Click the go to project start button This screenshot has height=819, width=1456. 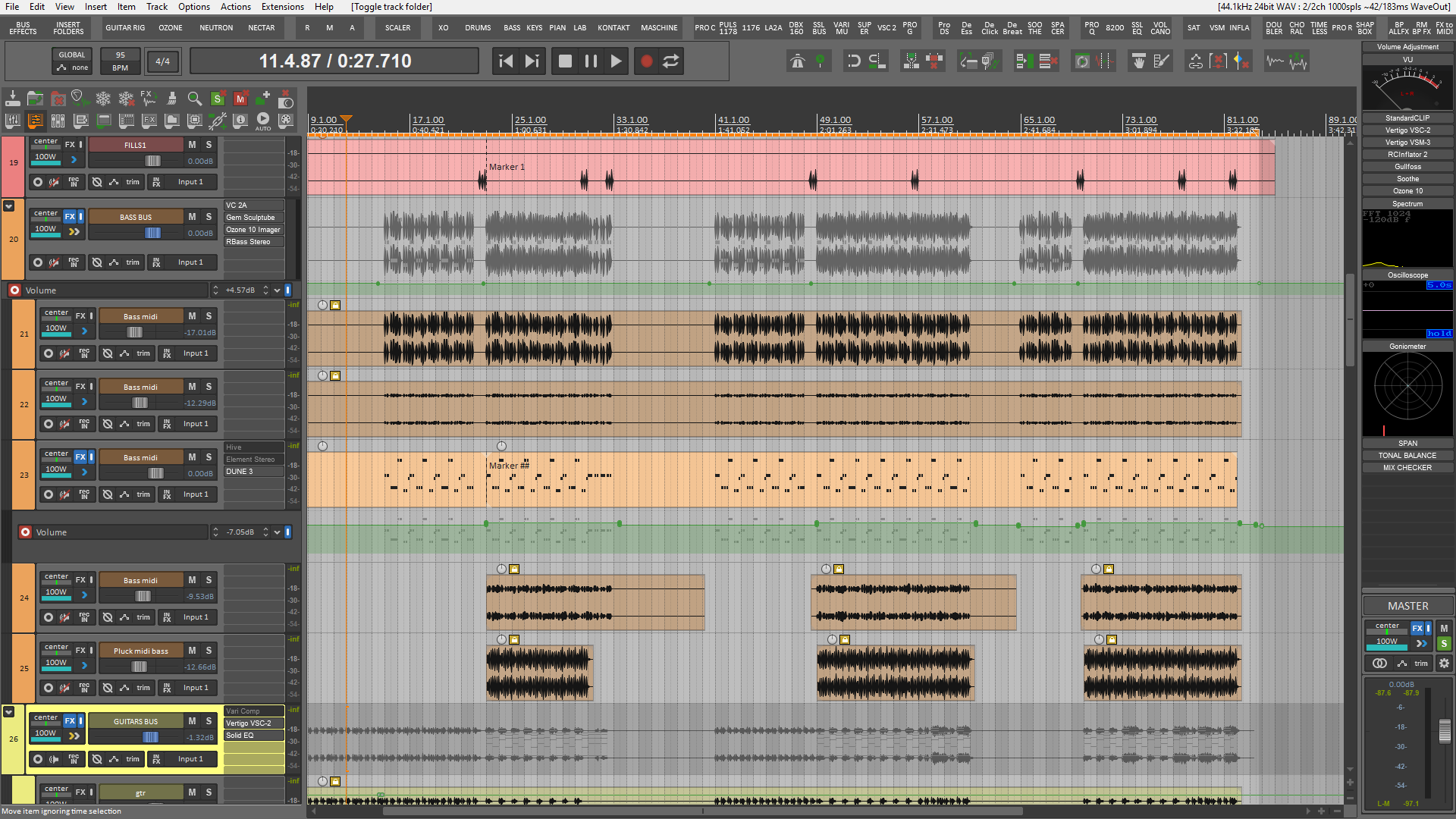point(506,61)
